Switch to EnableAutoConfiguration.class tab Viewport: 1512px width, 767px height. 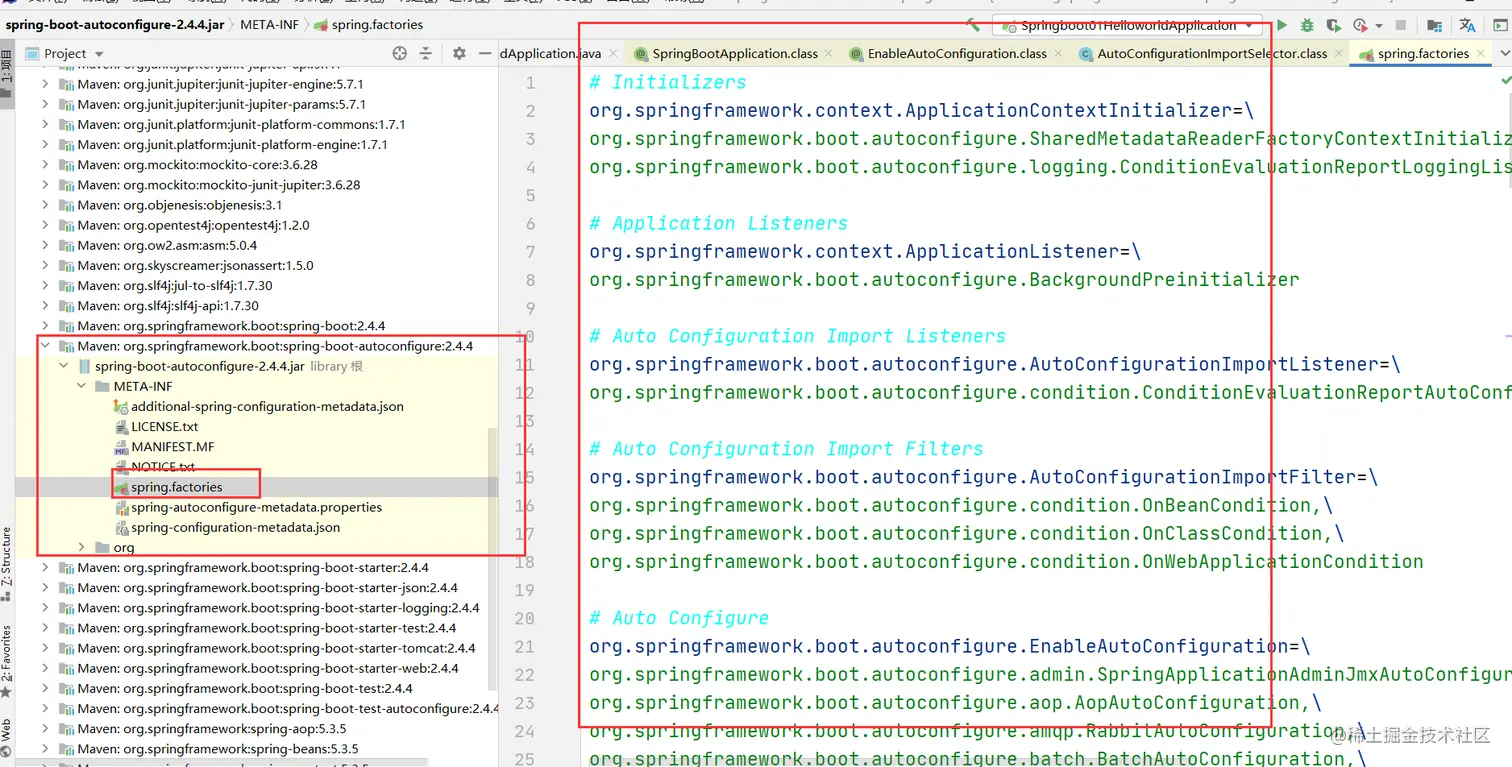pos(957,54)
